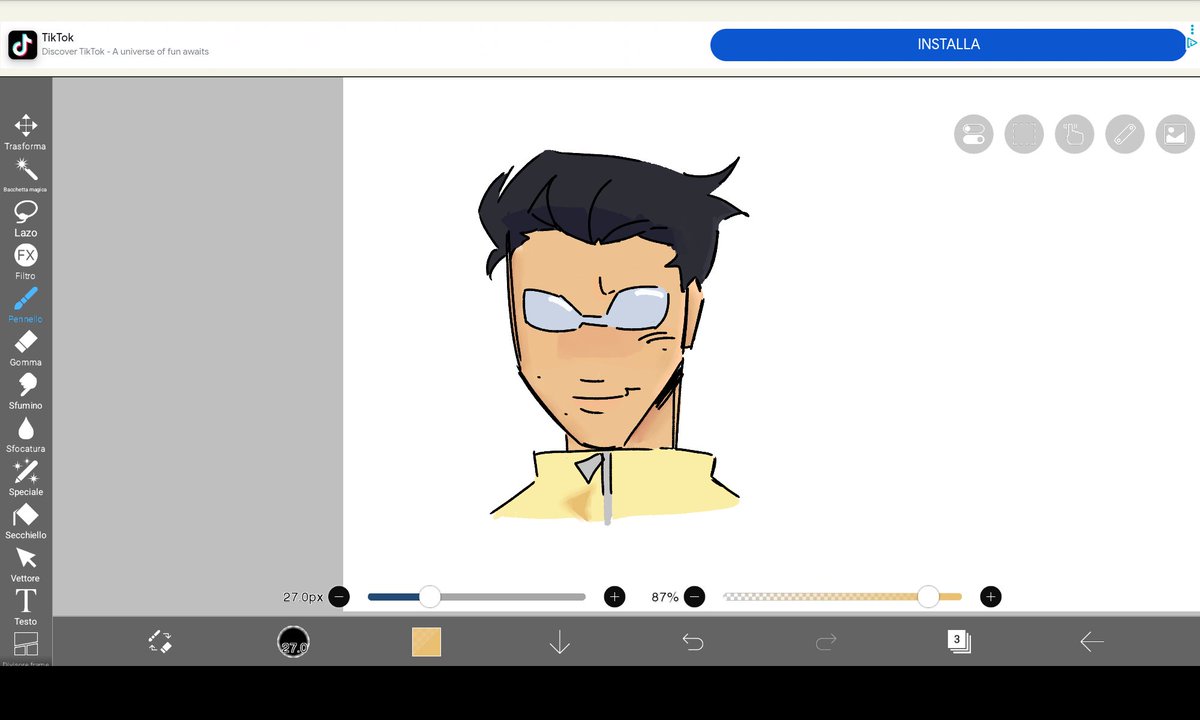Viewport: 1200px width, 720px height.
Task: Select the Secchiello bucket tool
Action: tap(26, 521)
